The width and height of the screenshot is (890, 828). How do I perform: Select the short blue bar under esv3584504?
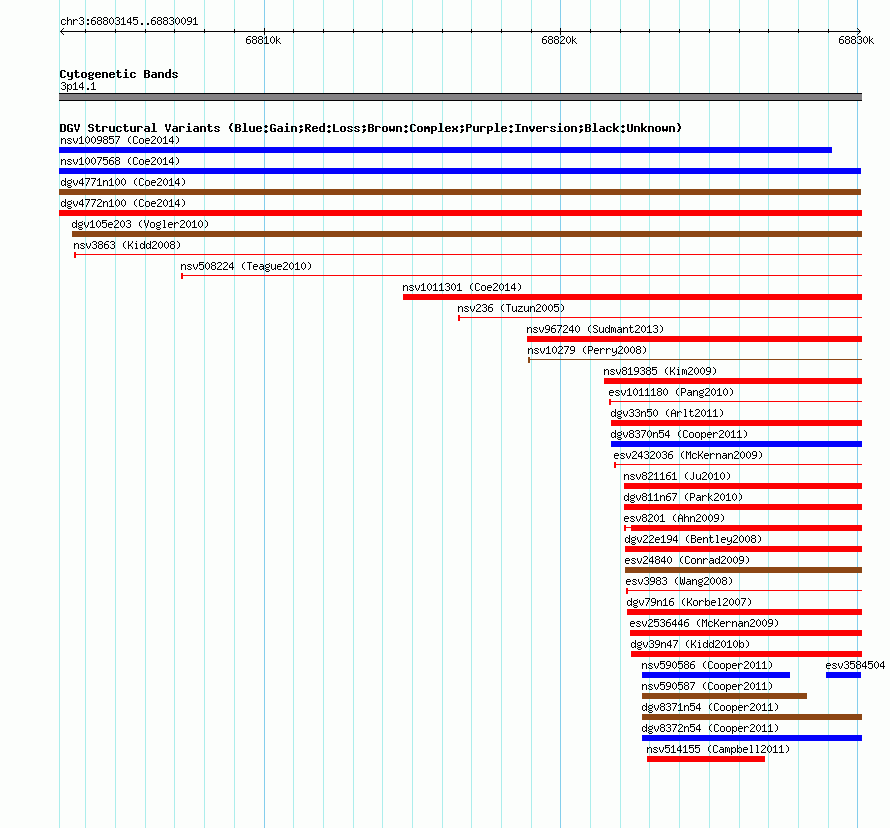843,675
